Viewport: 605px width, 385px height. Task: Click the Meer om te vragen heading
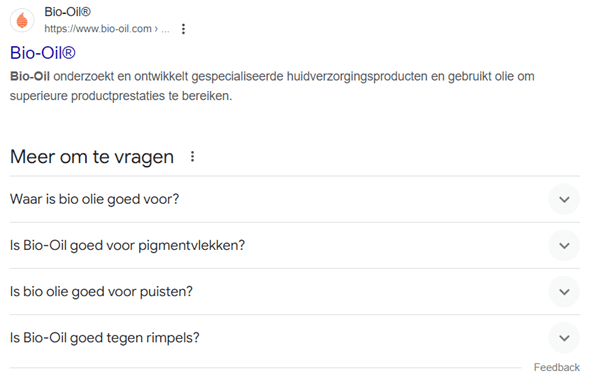tap(92, 157)
